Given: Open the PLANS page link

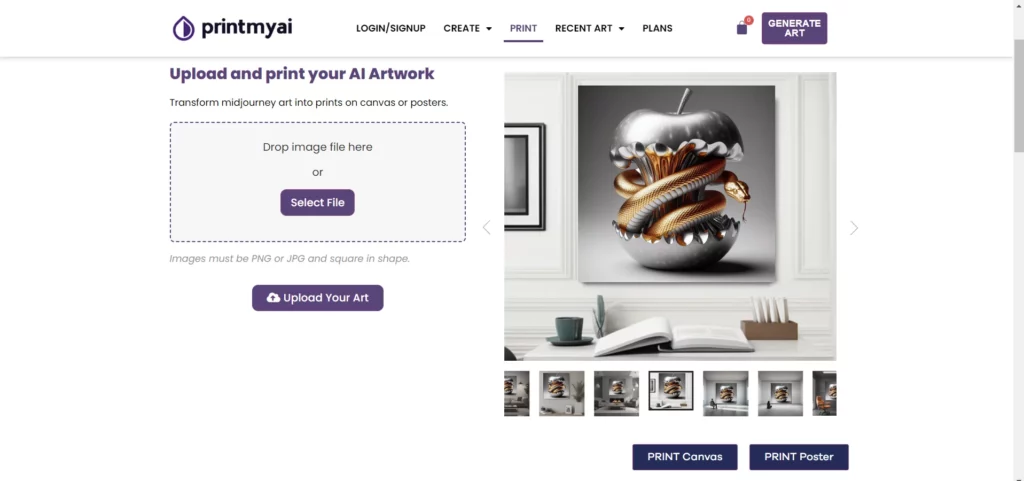Looking at the screenshot, I should pyautogui.click(x=657, y=28).
